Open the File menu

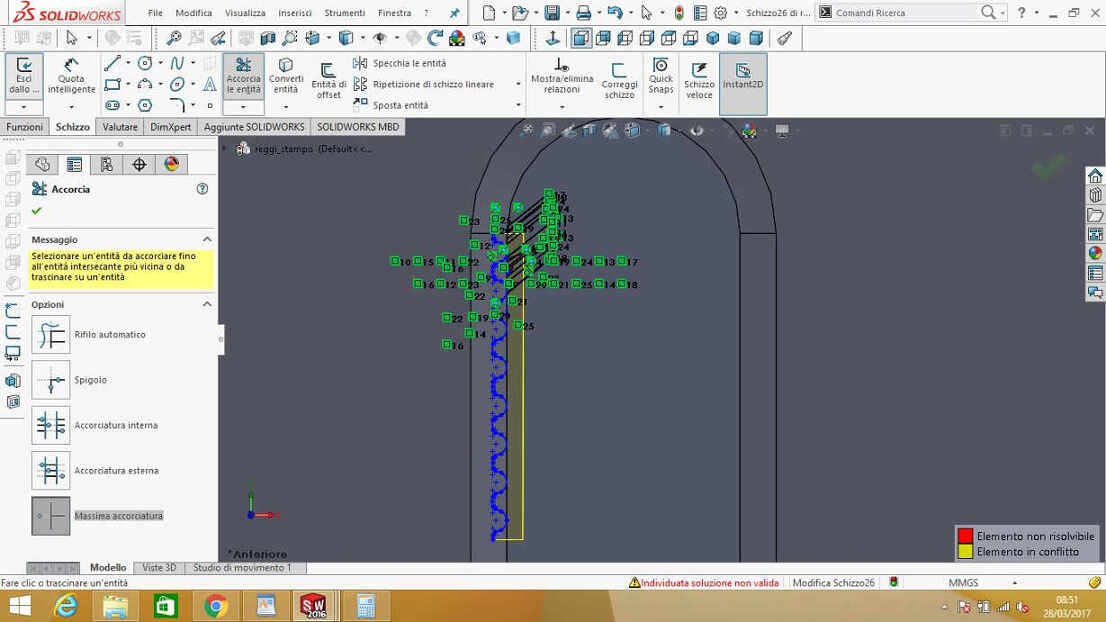(155, 13)
